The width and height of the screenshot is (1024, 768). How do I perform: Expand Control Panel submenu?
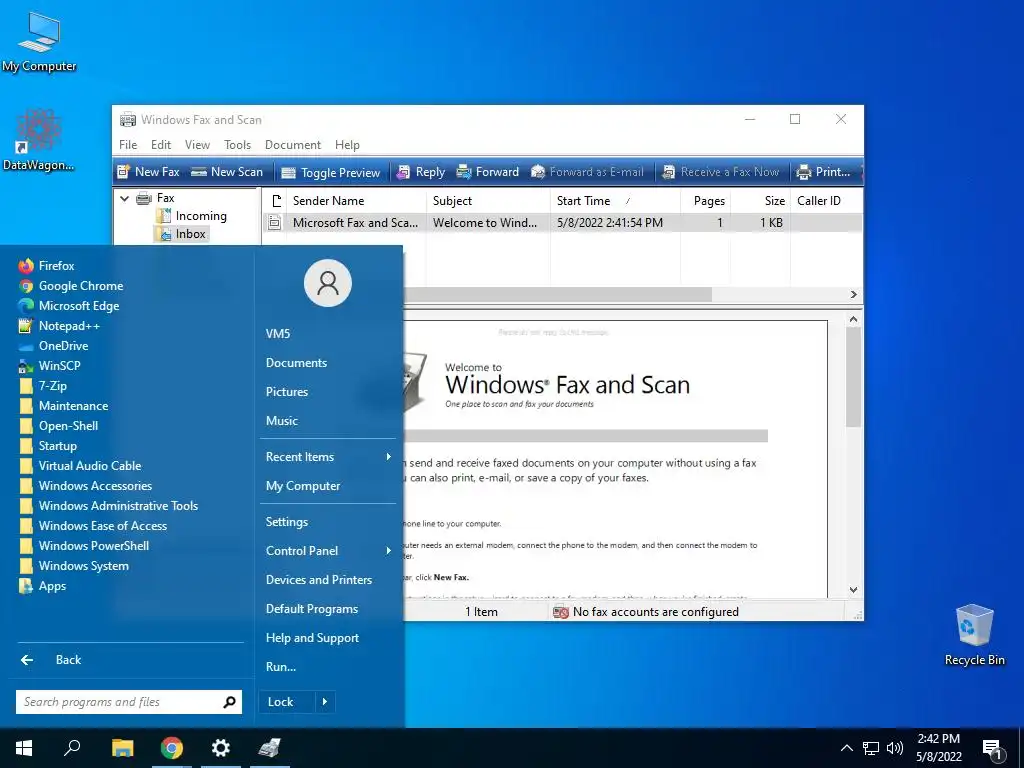(328, 551)
